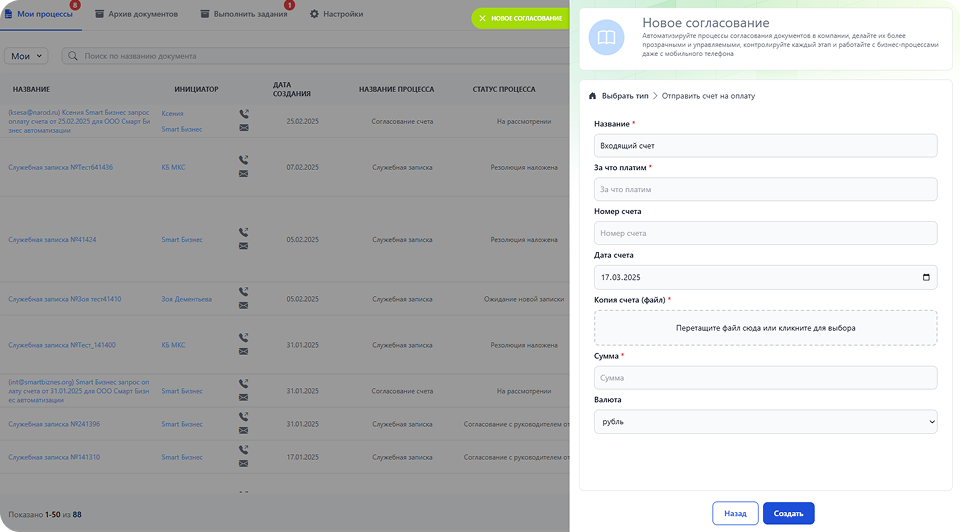This screenshot has width=960, height=532.
Task: Click the Назад button
Action: (x=735, y=513)
